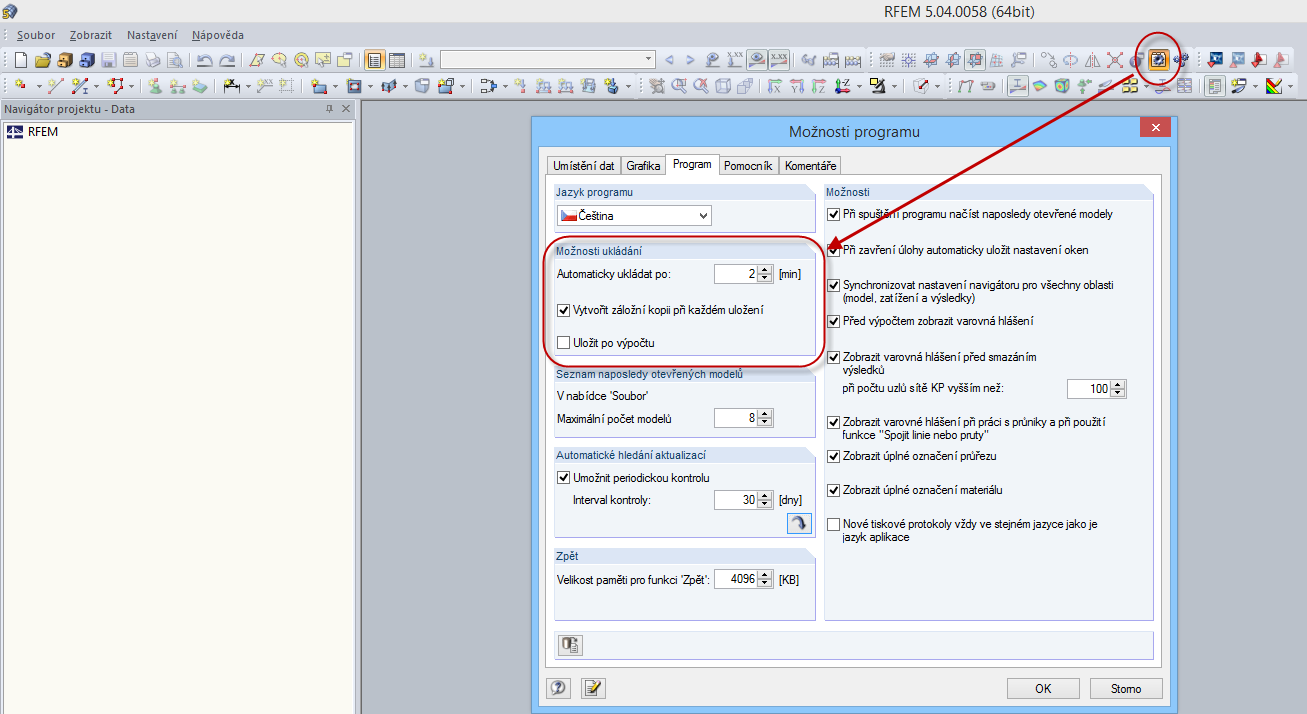
Task: Click the New node tool icon
Action: [20, 86]
